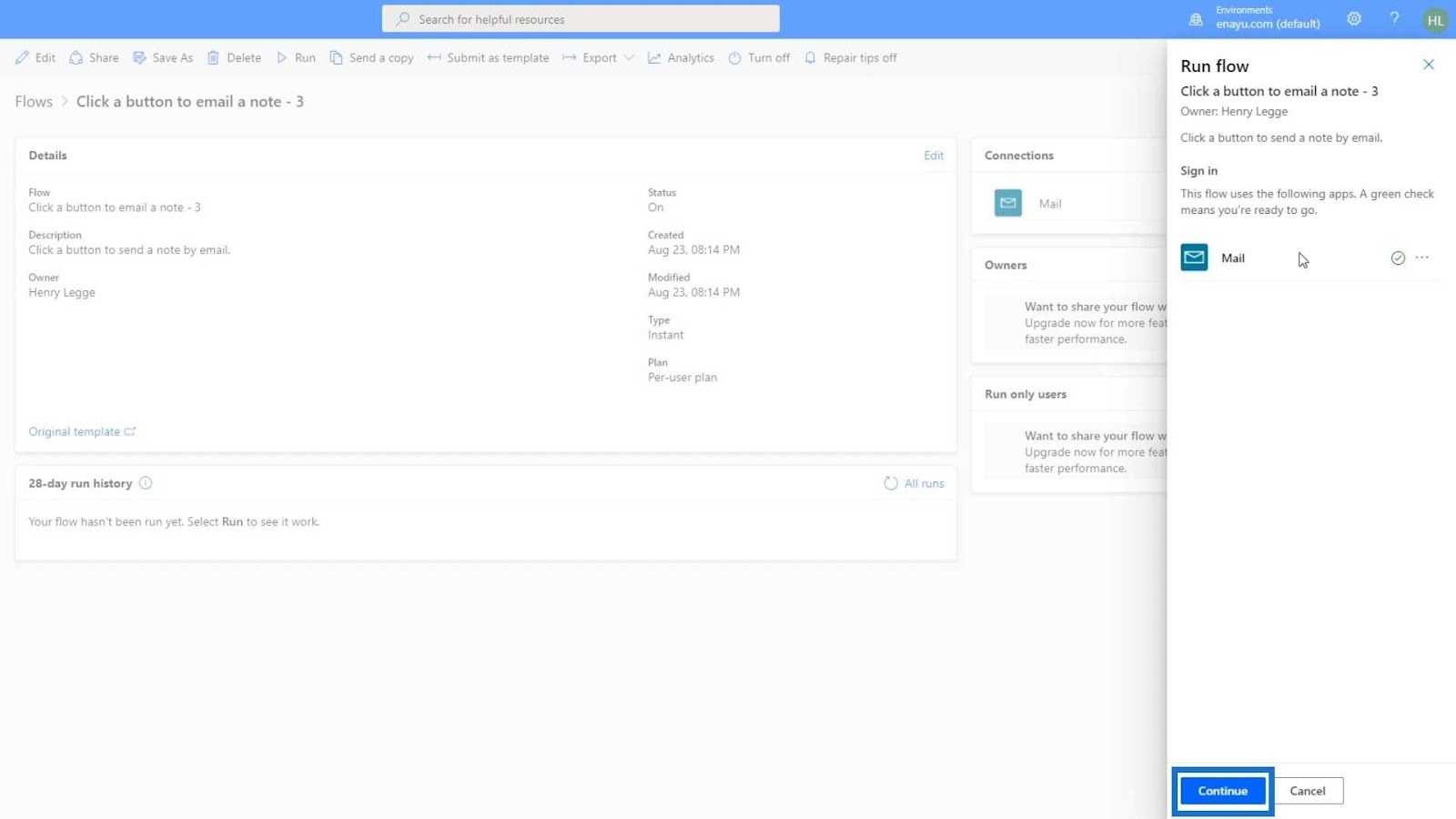Click the 'Henry Legge' owner value in Details
Image resolution: width=1456 pixels, height=819 pixels.
point(62,292)
